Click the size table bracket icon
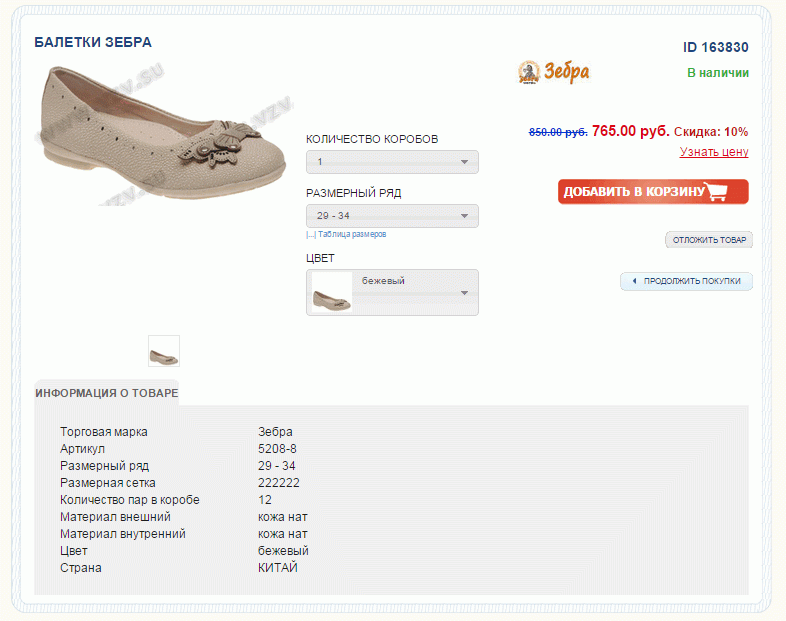This screenshot has width=786, height=621. [311, 235]
